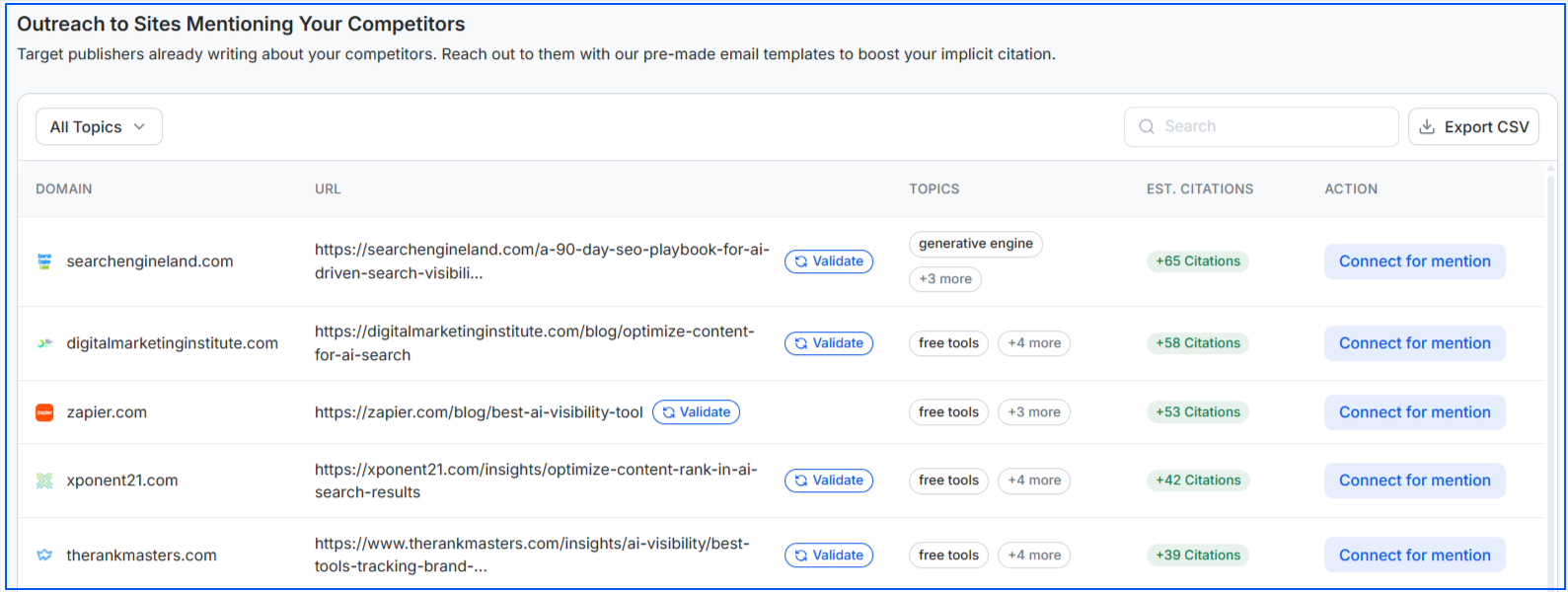Click the searchengineland.com favicon
Screen dimensions: 1568x592
pos(44,261)
